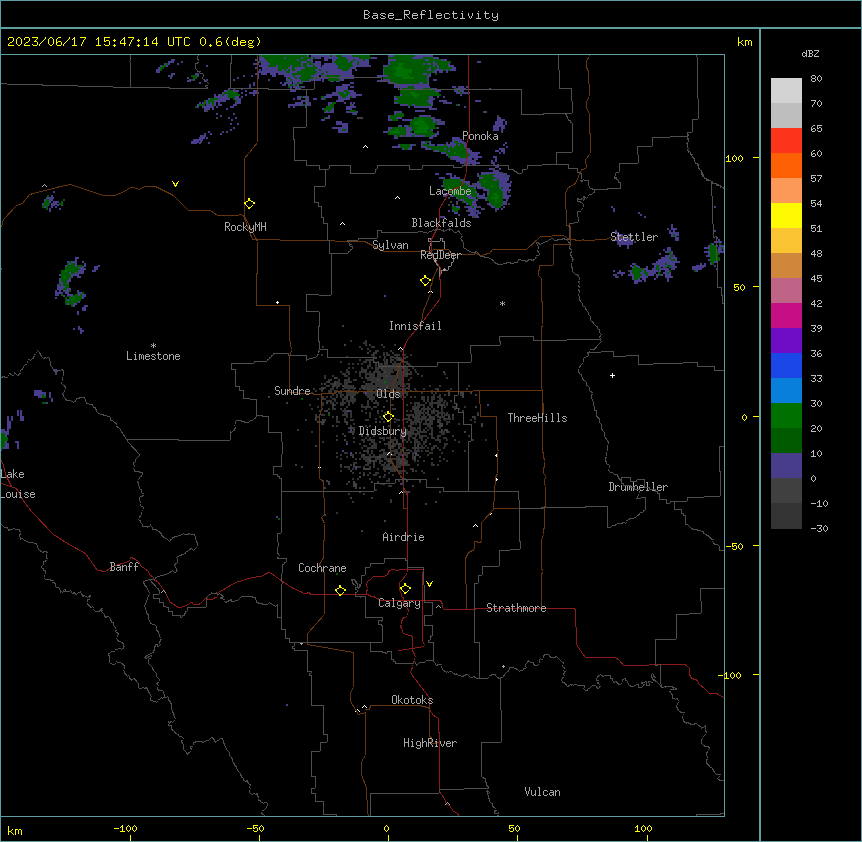Click the Innisfail label

point(415,326)
